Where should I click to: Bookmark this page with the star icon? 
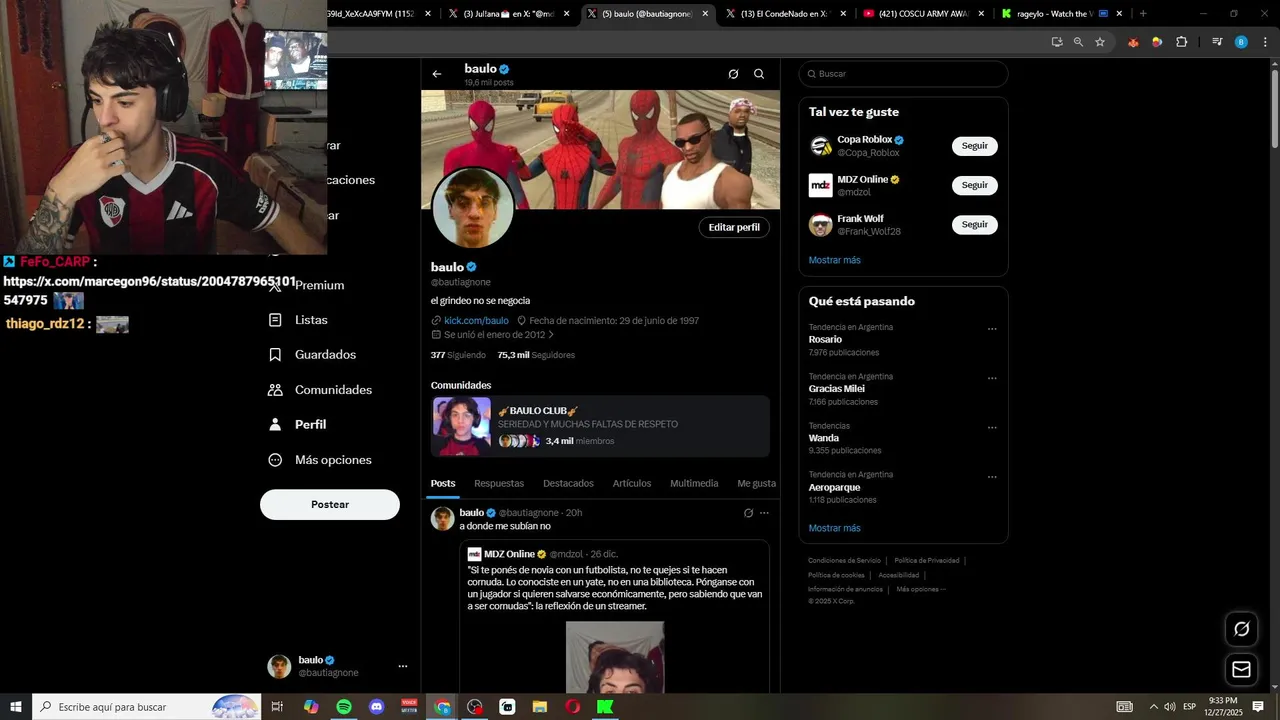(1100, 42)
